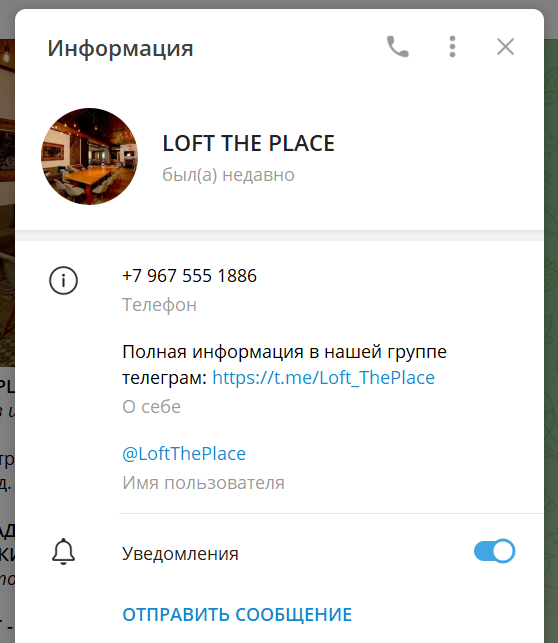The height and width of the screenshot is (643, 558).
Task: Click the bell icon next to Уведомления
Action: click(63, 552)
